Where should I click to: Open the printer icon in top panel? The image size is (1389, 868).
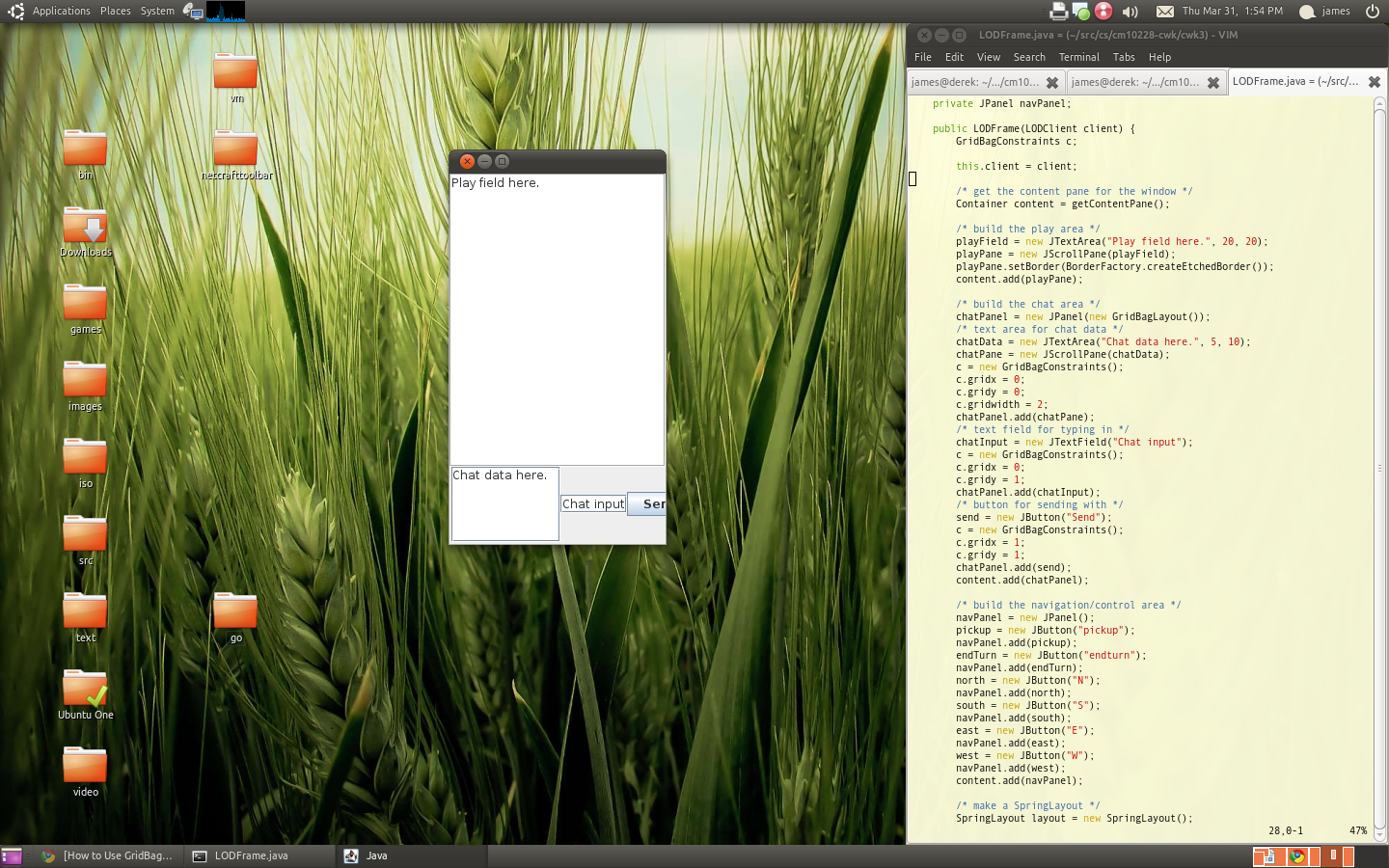(1058, 12)
